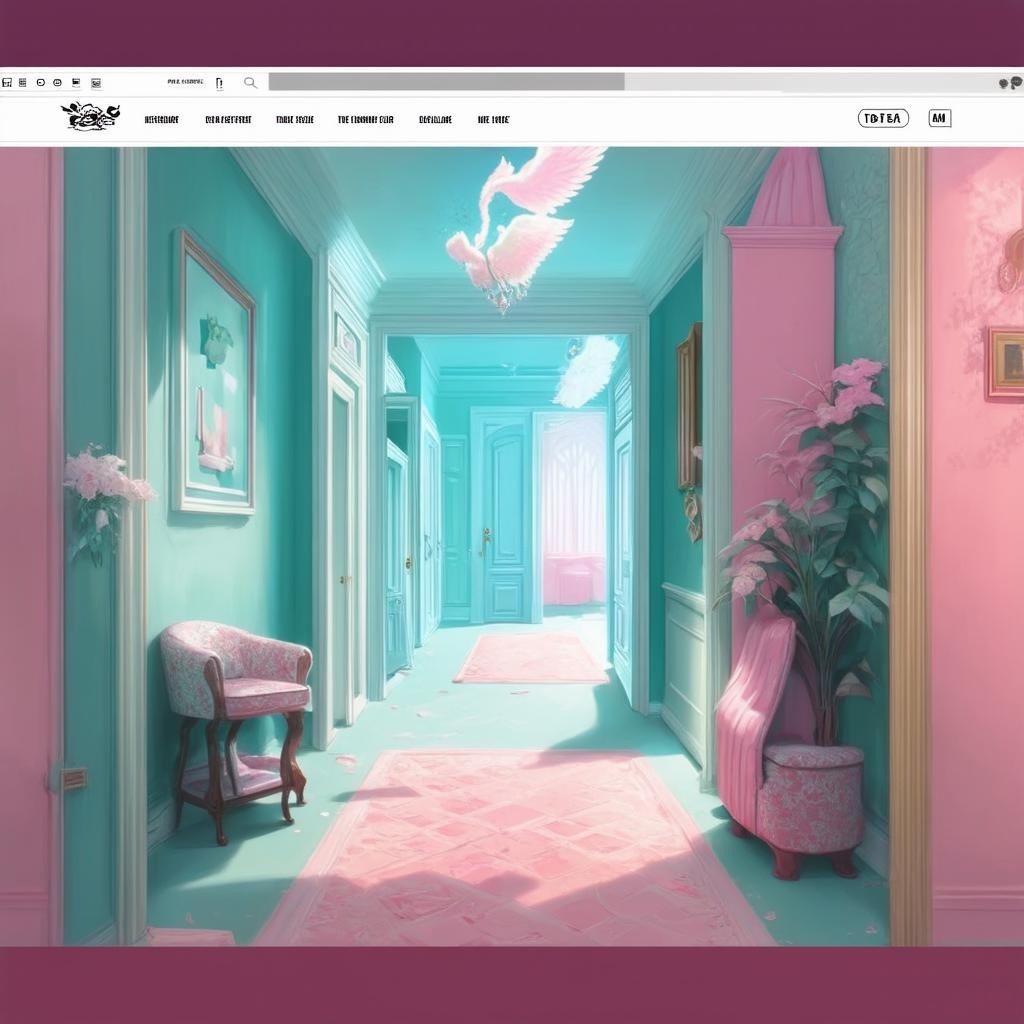Open the fifth navigation menu item
1024x1024 pixels.
click(435, 120)
